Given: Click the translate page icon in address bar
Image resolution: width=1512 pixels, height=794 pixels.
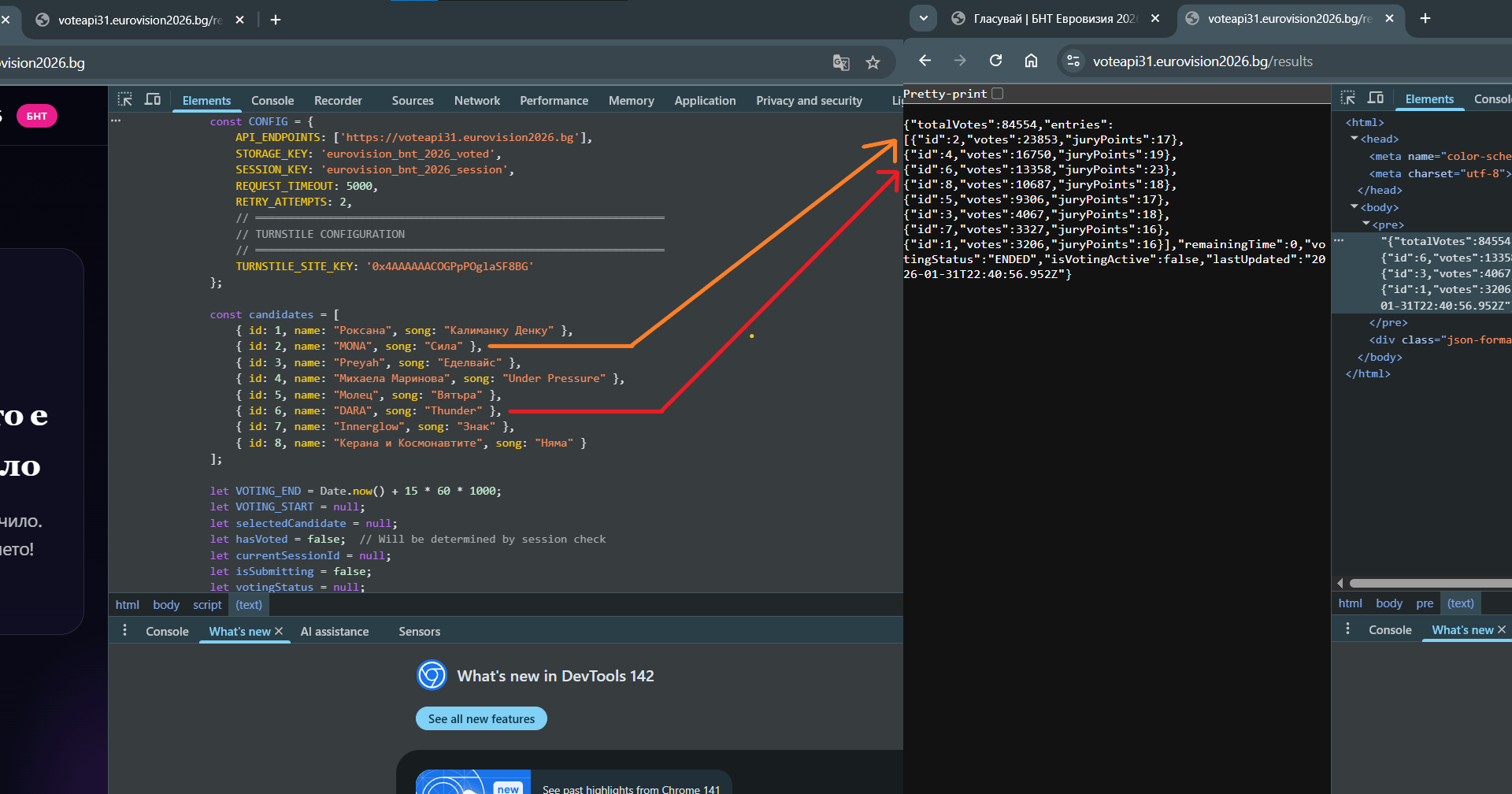Looking at the screenshot, I should (841, 63).
